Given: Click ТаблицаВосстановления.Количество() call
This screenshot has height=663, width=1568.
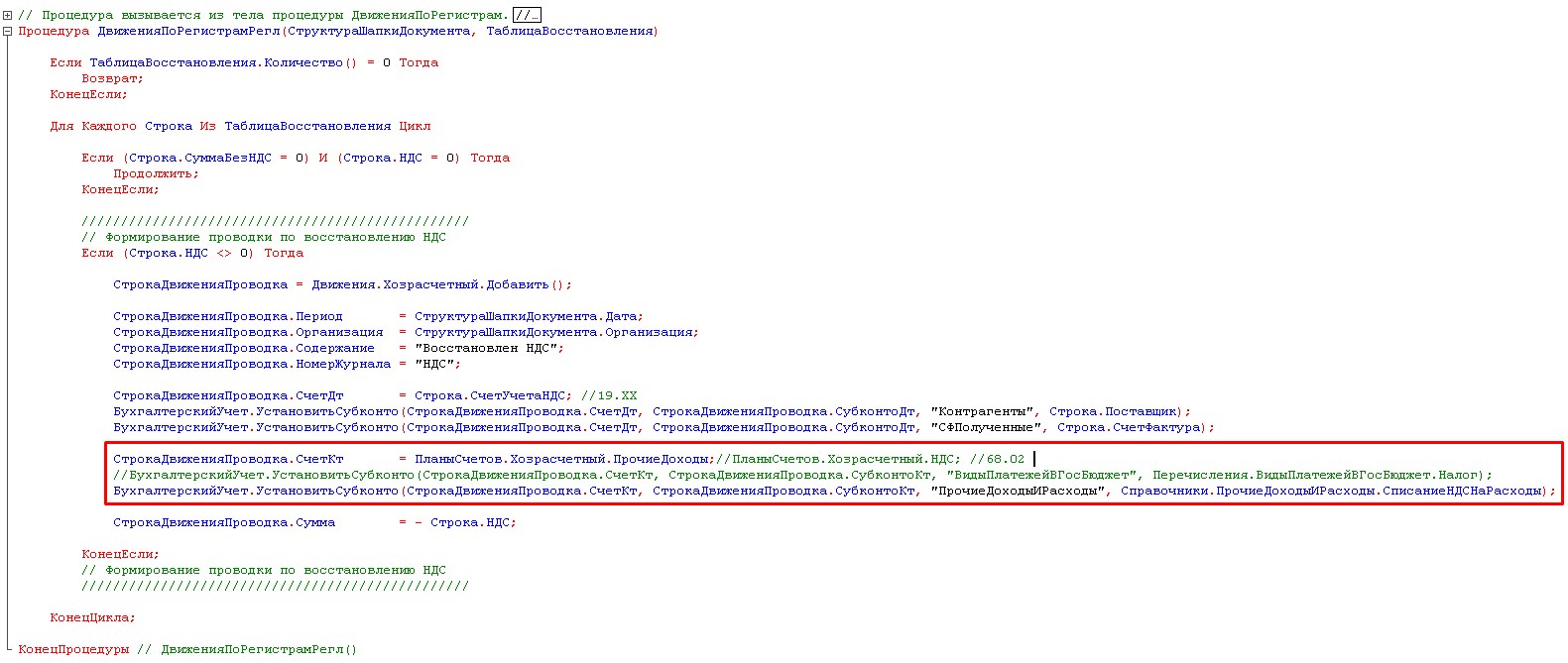Looking at the screenshot, I should [222, 62].
